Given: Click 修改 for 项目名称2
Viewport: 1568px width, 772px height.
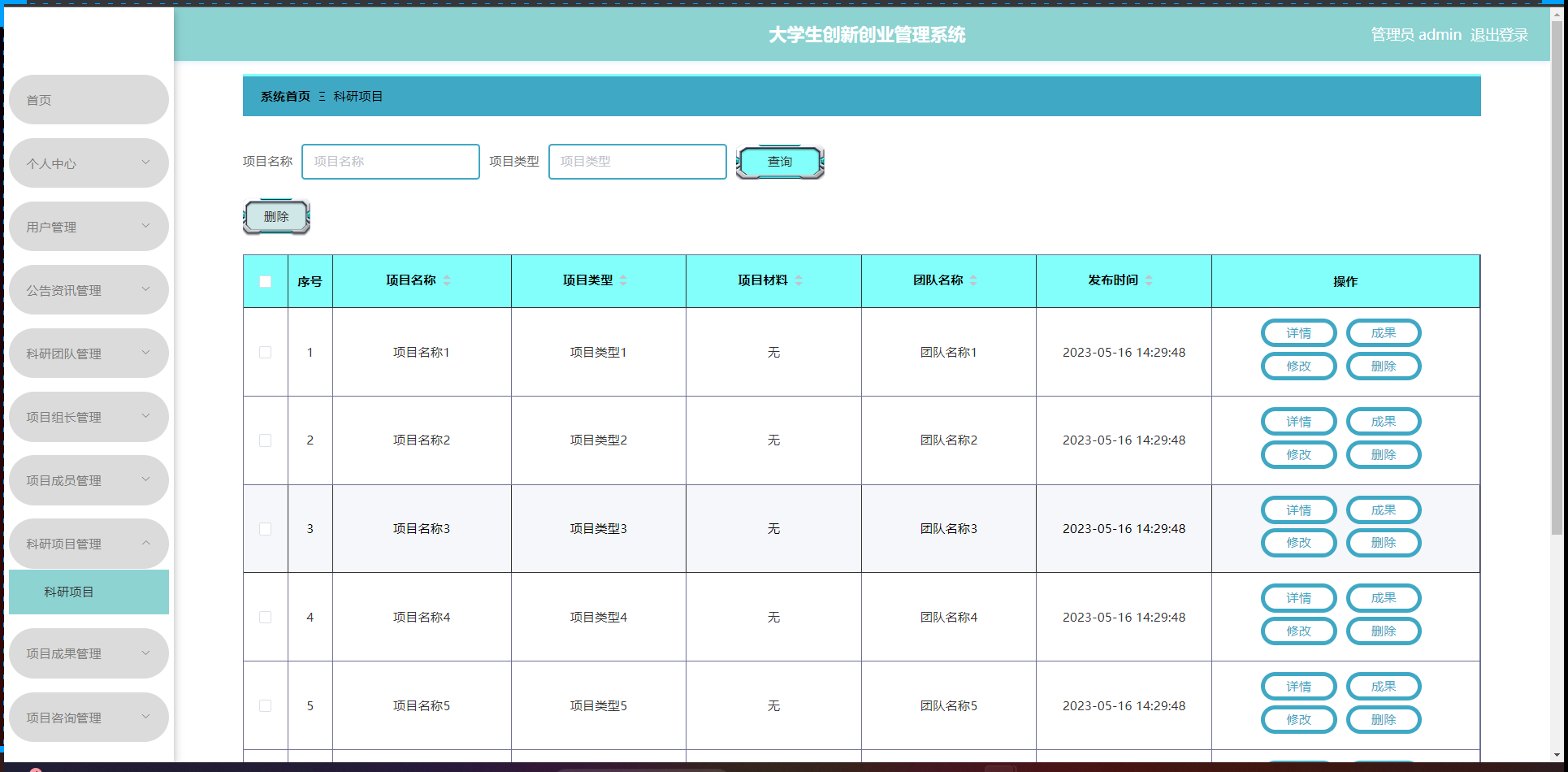Looking at the screenshot, I should 1298,455.
